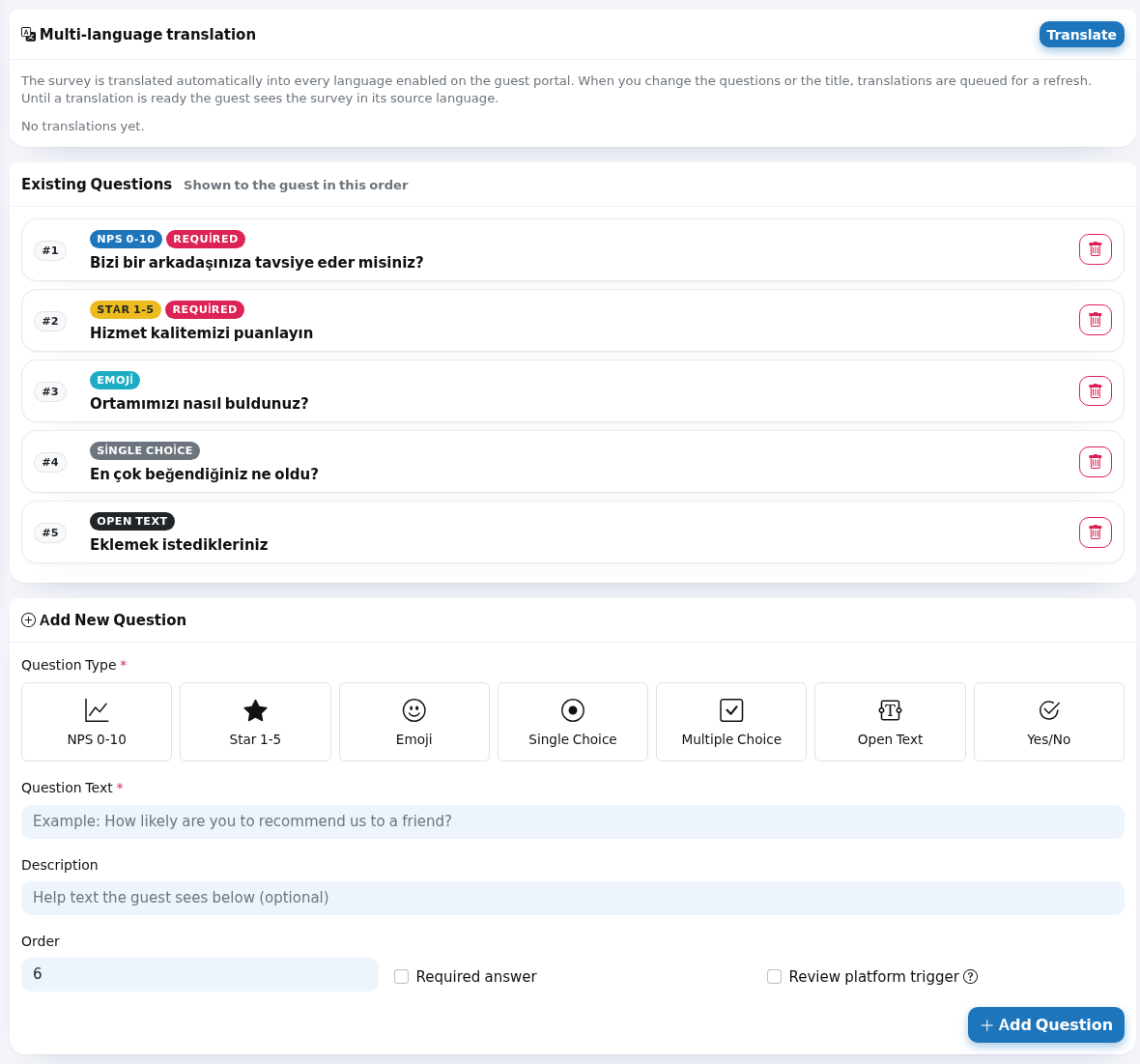Delete question #1 with its trash icon
The height and width of the screenshot is (1064, 1140).
coord(1095,249)
